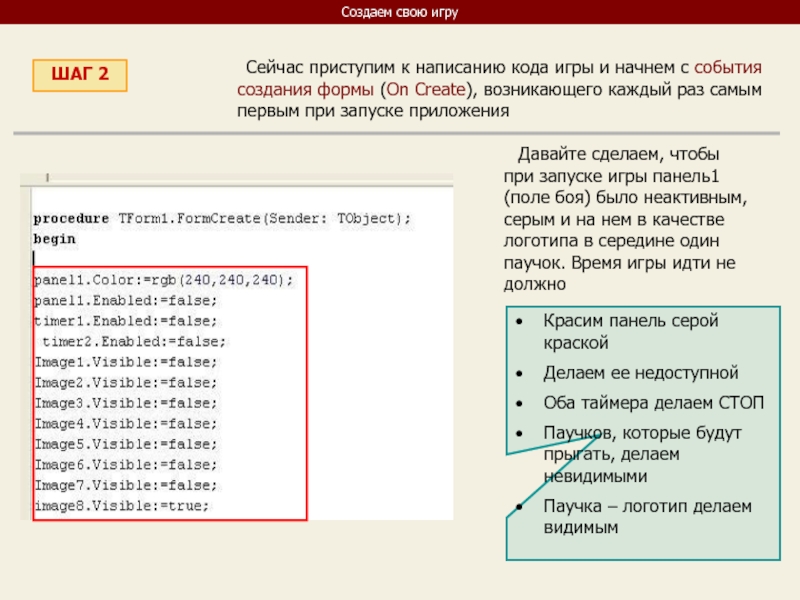This screenshot has height=600, width=800.
Task: Click the 'Image4.Visible:=false;' line
Action: [126, 423]
